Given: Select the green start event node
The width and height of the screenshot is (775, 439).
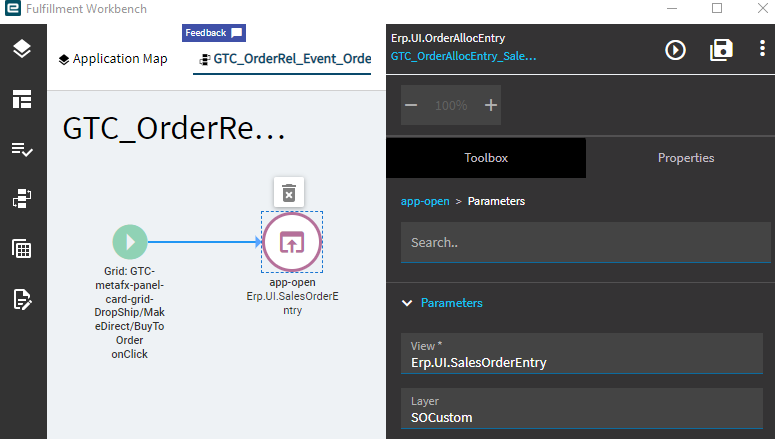Looking at the screenshot, I should point(130,242).
